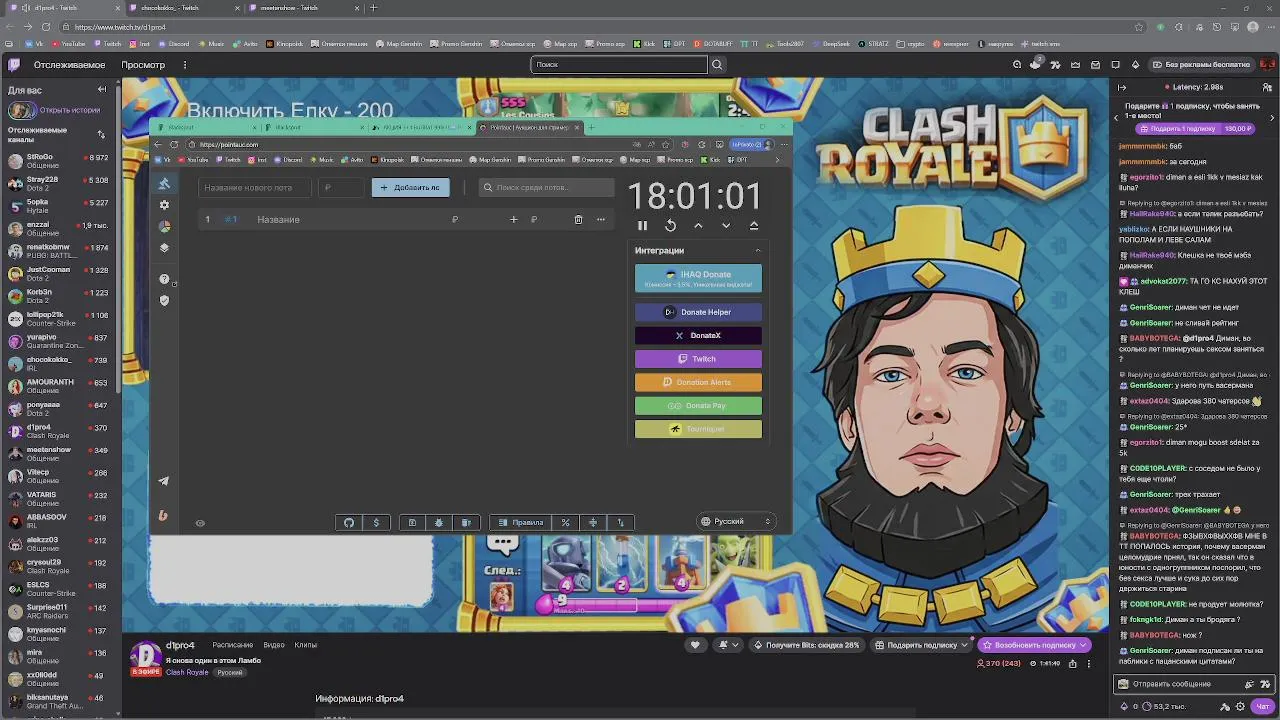Image resolution: width=1280 pixels, height=720 pixels.
Task: Delete the lot with the trash icon
Action: pos(578,219)
